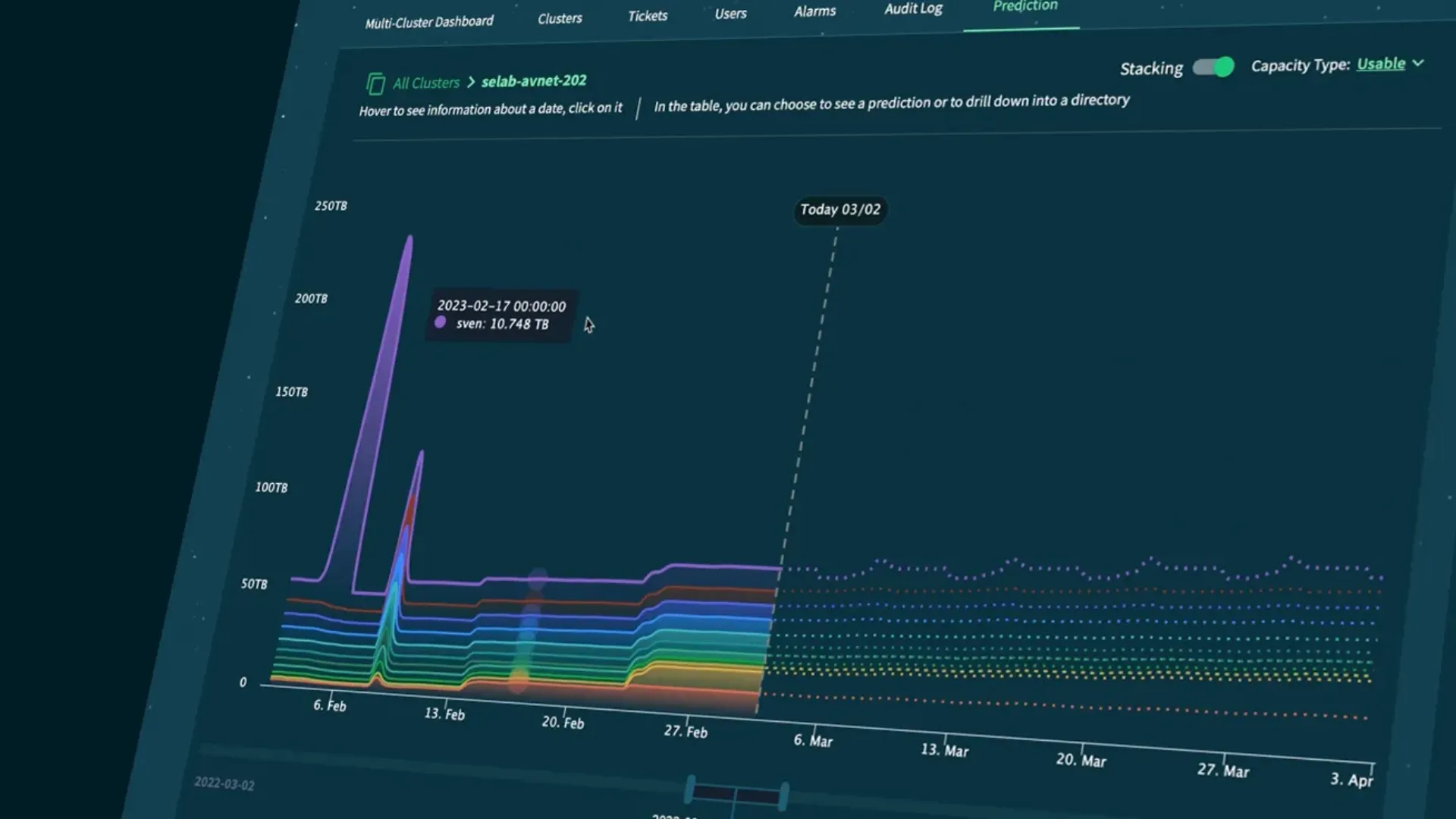Click the selab-avnet-202 cluster name
The image size is (1456, 819).
coord(535,80)
